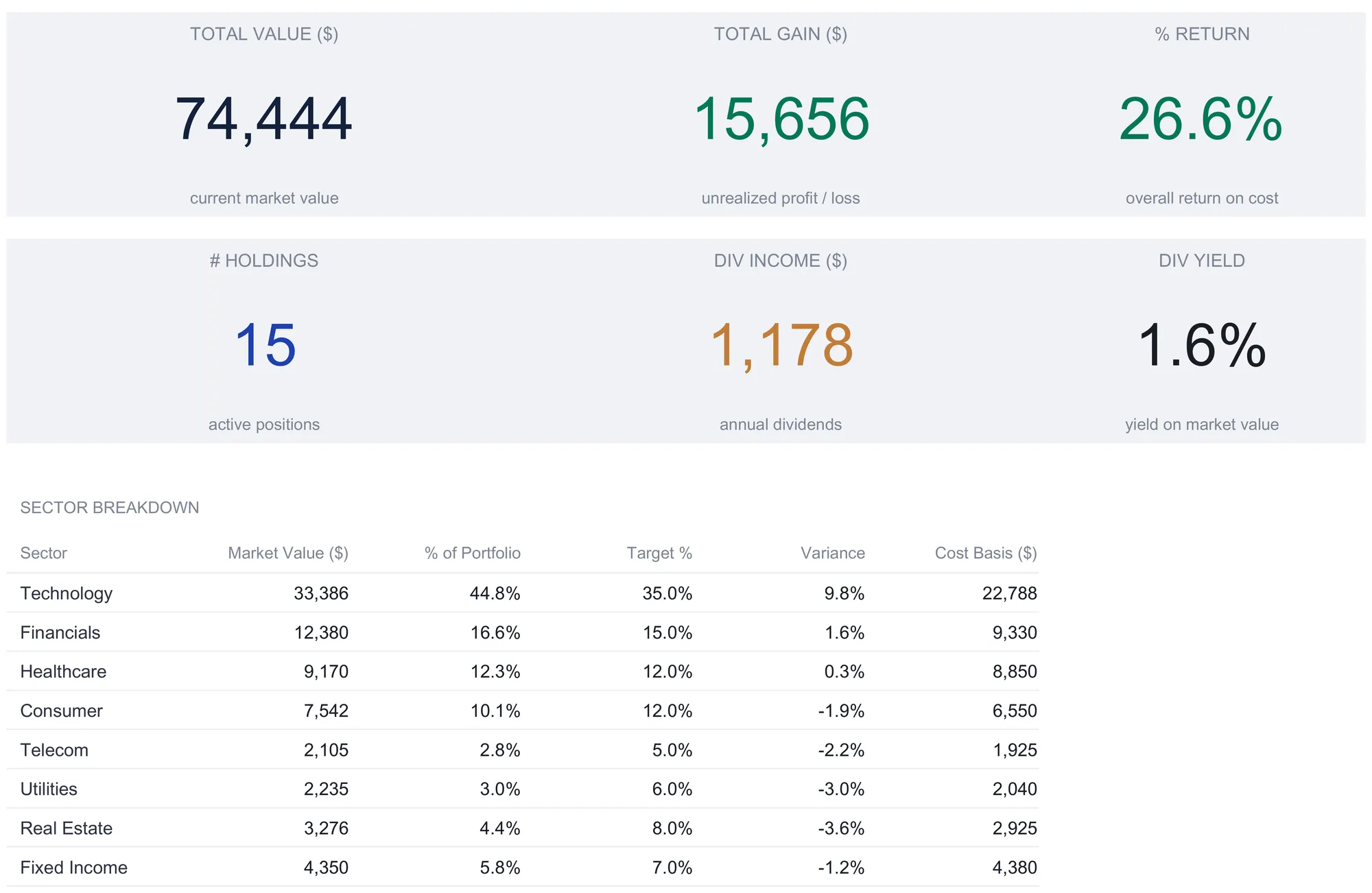Click the TOTAL VALUE ($) card title
This screenshot has height=893, width=1372.
click(x=264, y=34)
